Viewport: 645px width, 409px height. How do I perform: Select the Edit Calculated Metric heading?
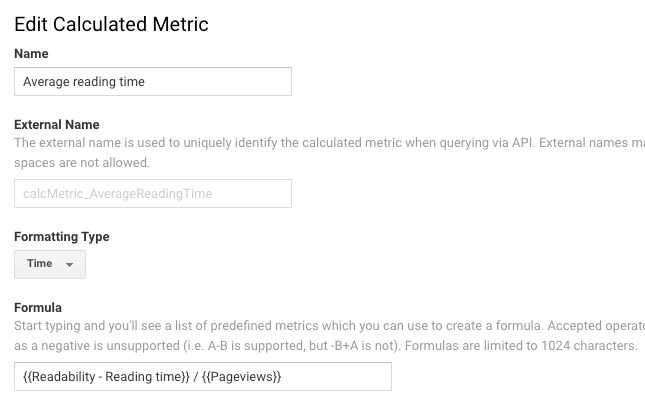click(x=111, y=24)
